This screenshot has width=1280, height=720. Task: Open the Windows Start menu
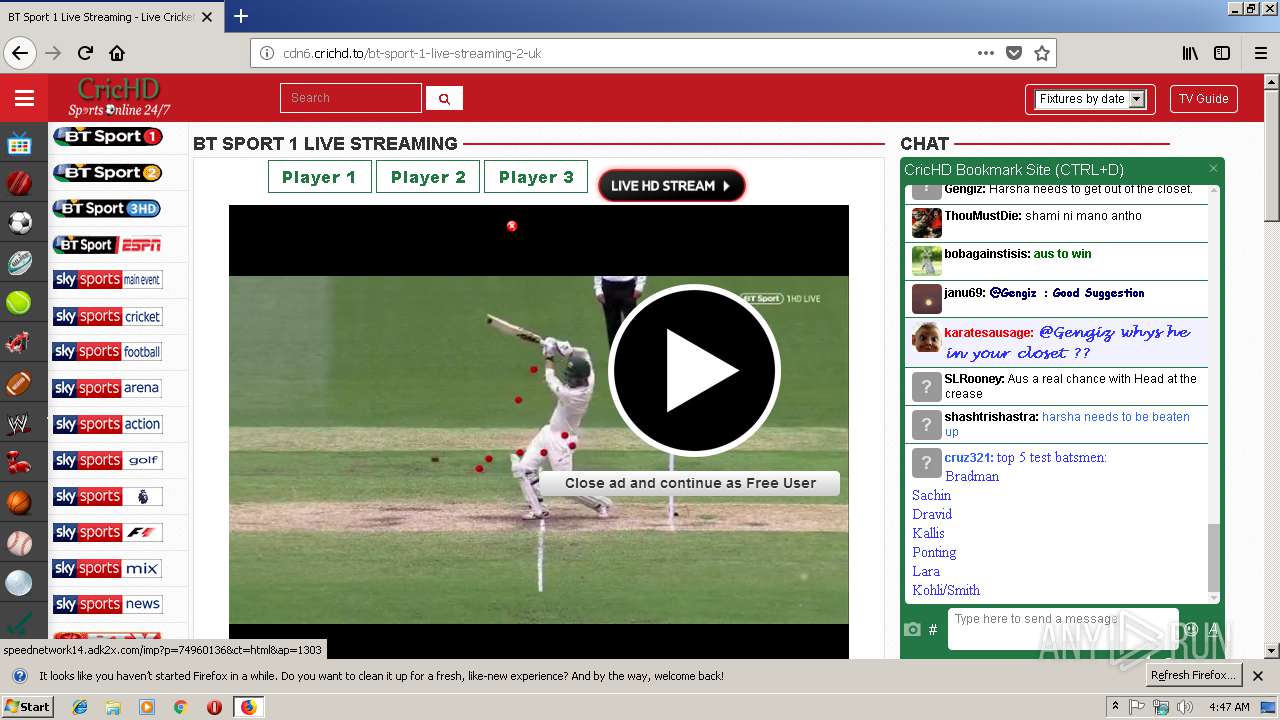tap(27, 706)
